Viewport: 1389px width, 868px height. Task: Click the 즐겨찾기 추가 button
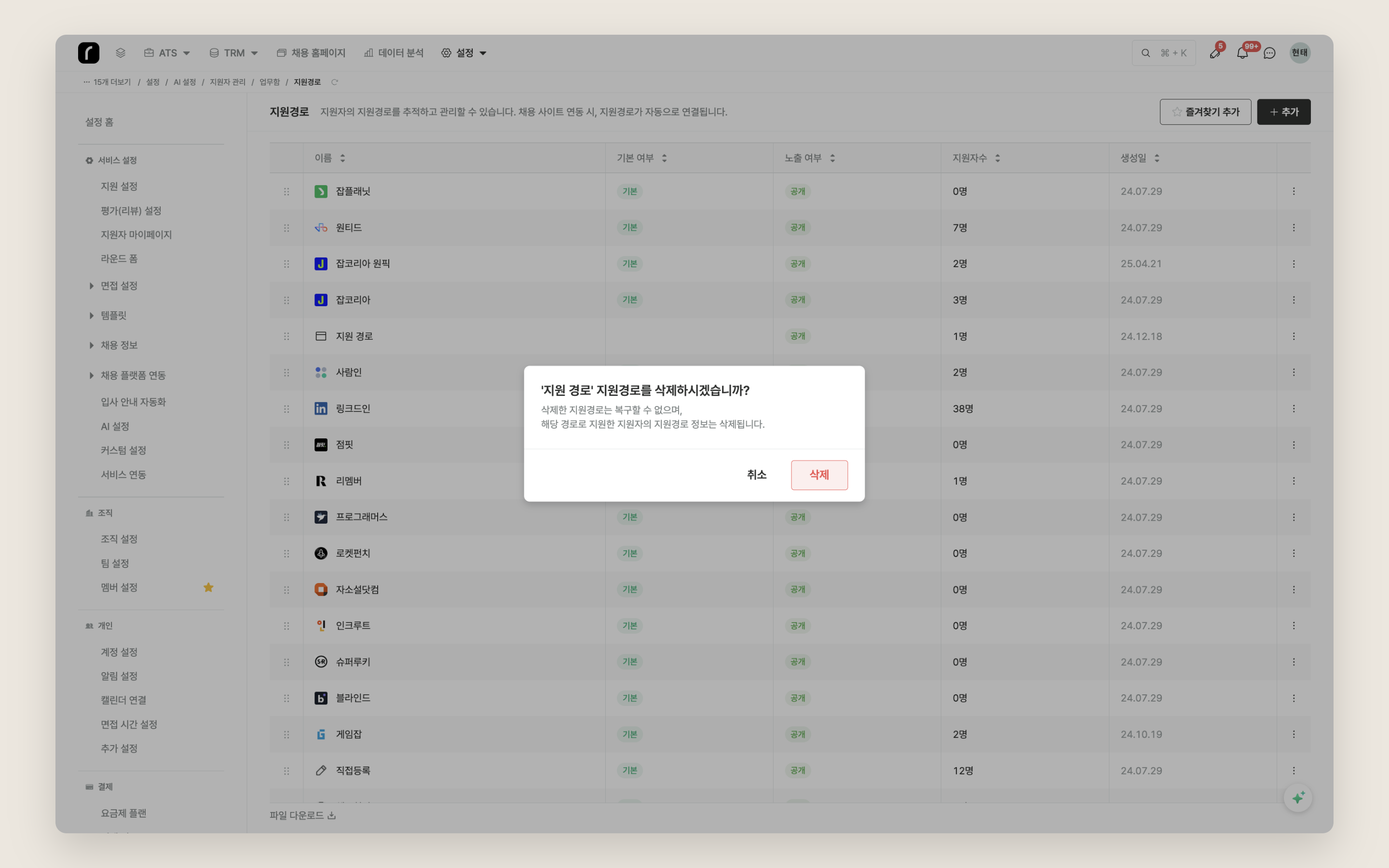point(1205,112)
